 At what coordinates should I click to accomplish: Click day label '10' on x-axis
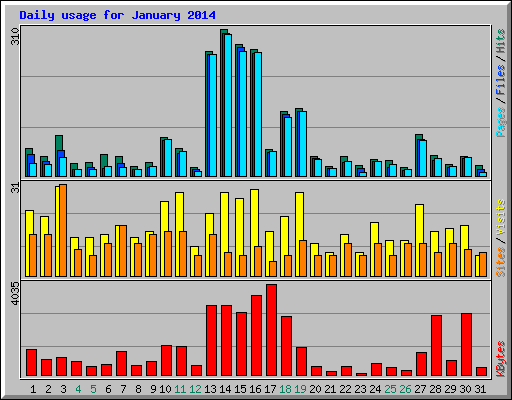(165, 389)
